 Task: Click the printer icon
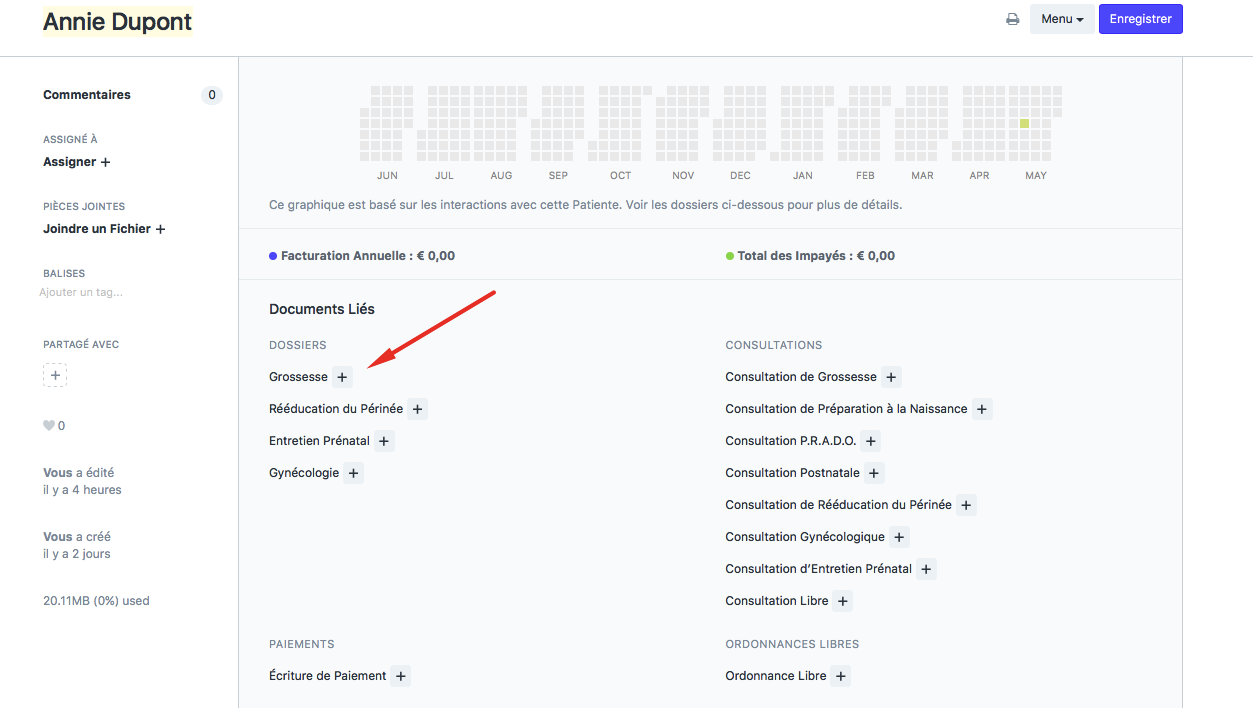click(1012, 19)
